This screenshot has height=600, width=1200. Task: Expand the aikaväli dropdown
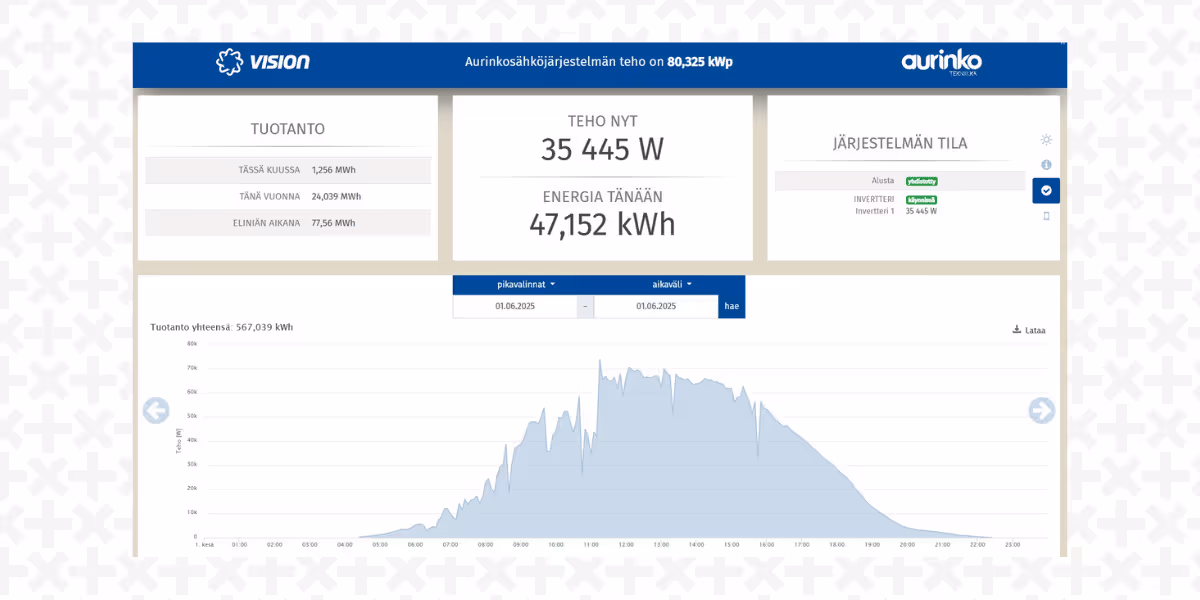[x=667, y=283]
